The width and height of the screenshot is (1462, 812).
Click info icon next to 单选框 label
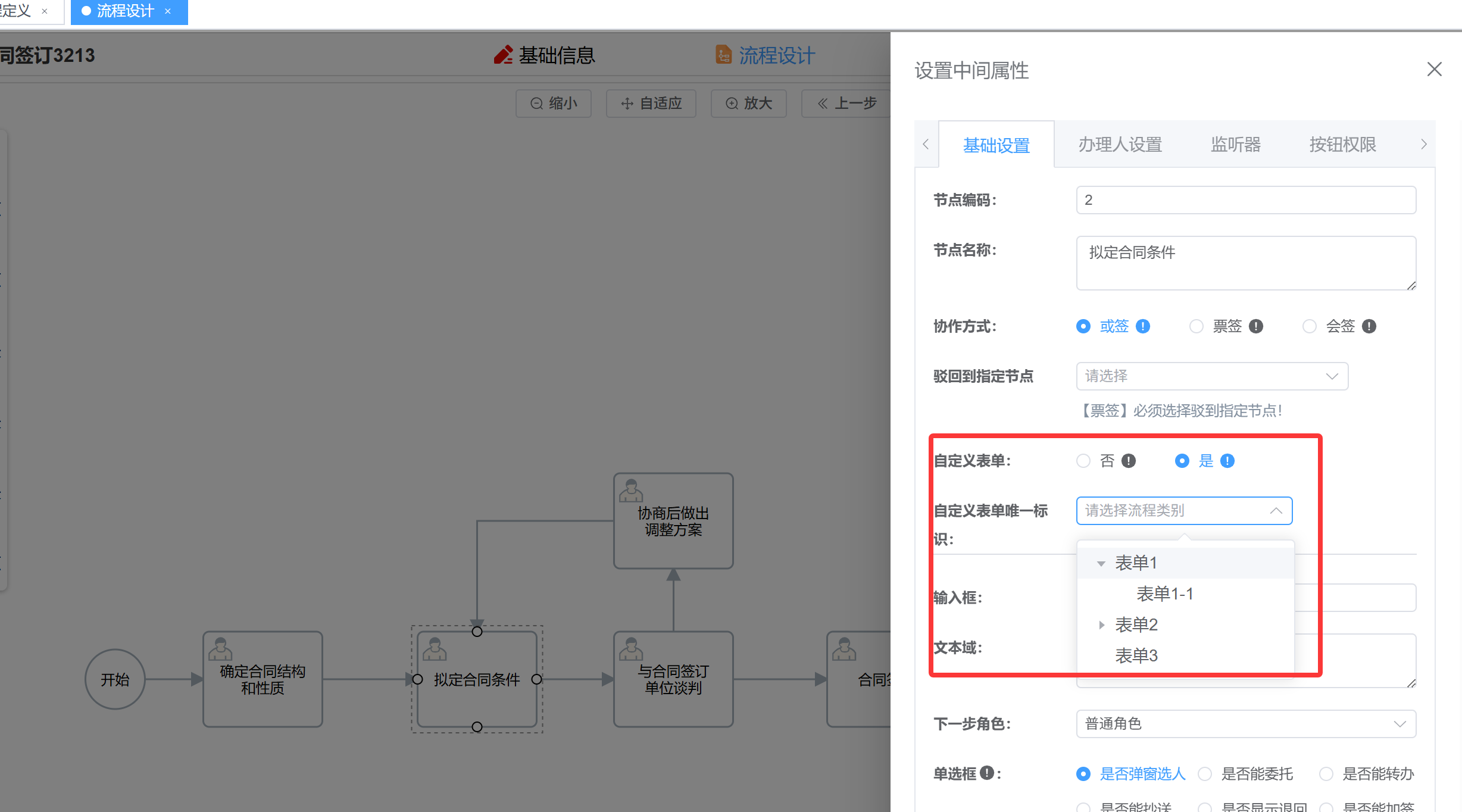tap(986, 773)
